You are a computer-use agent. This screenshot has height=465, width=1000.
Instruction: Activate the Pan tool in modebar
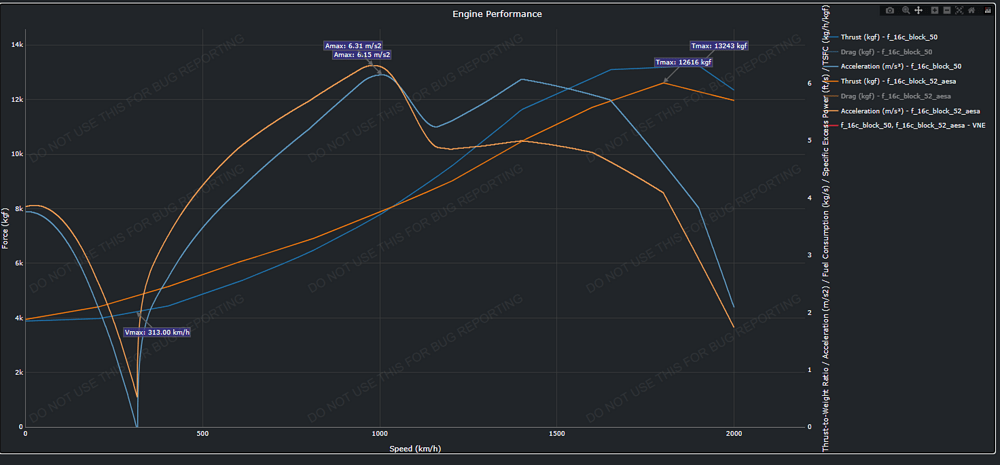(x=918, y=10)
